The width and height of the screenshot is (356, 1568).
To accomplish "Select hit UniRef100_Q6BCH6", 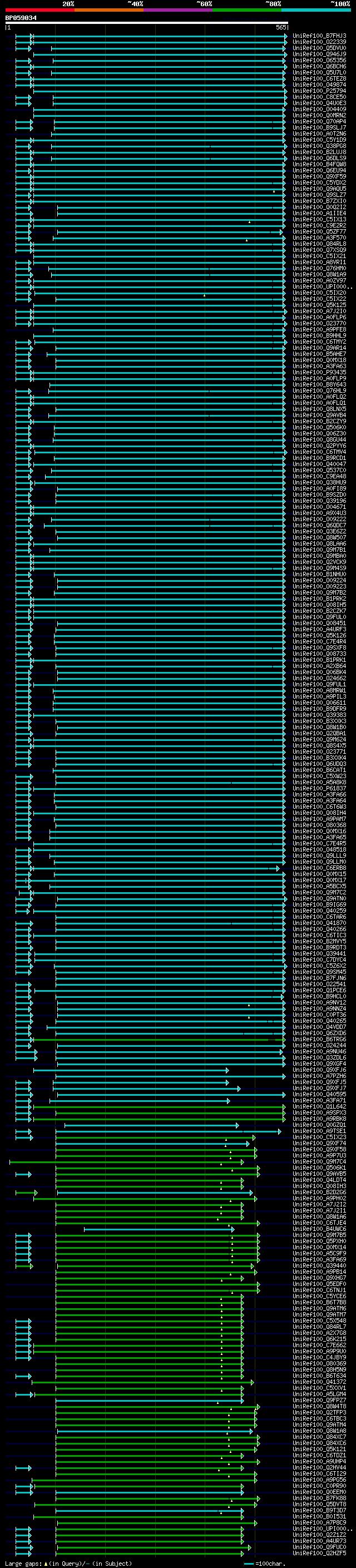I will click(319, 66).
